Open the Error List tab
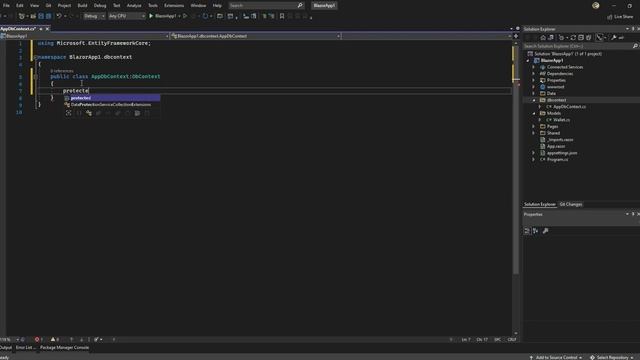The width and height of the screenshot is (640, 360). [x=25, y=347]
